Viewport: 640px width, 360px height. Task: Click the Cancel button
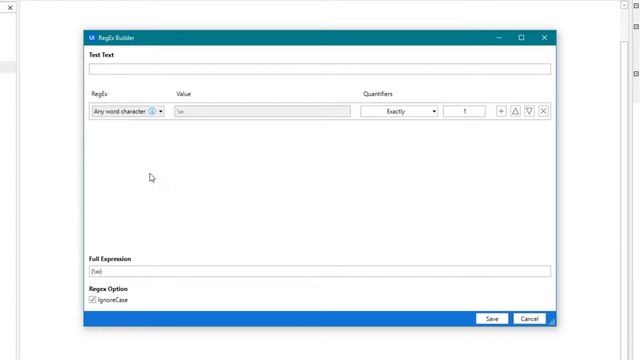click(529, 319)
